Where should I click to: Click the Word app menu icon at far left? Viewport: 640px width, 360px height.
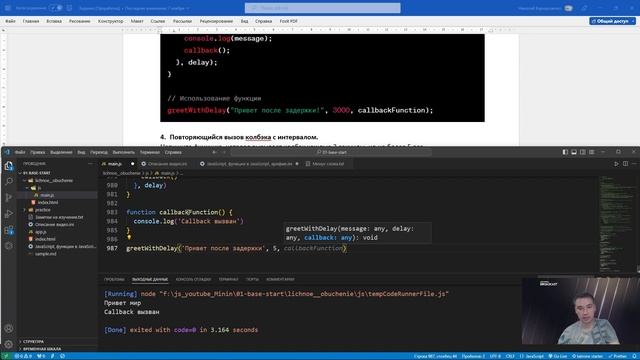pyautogui.click(x=7, y=8)
